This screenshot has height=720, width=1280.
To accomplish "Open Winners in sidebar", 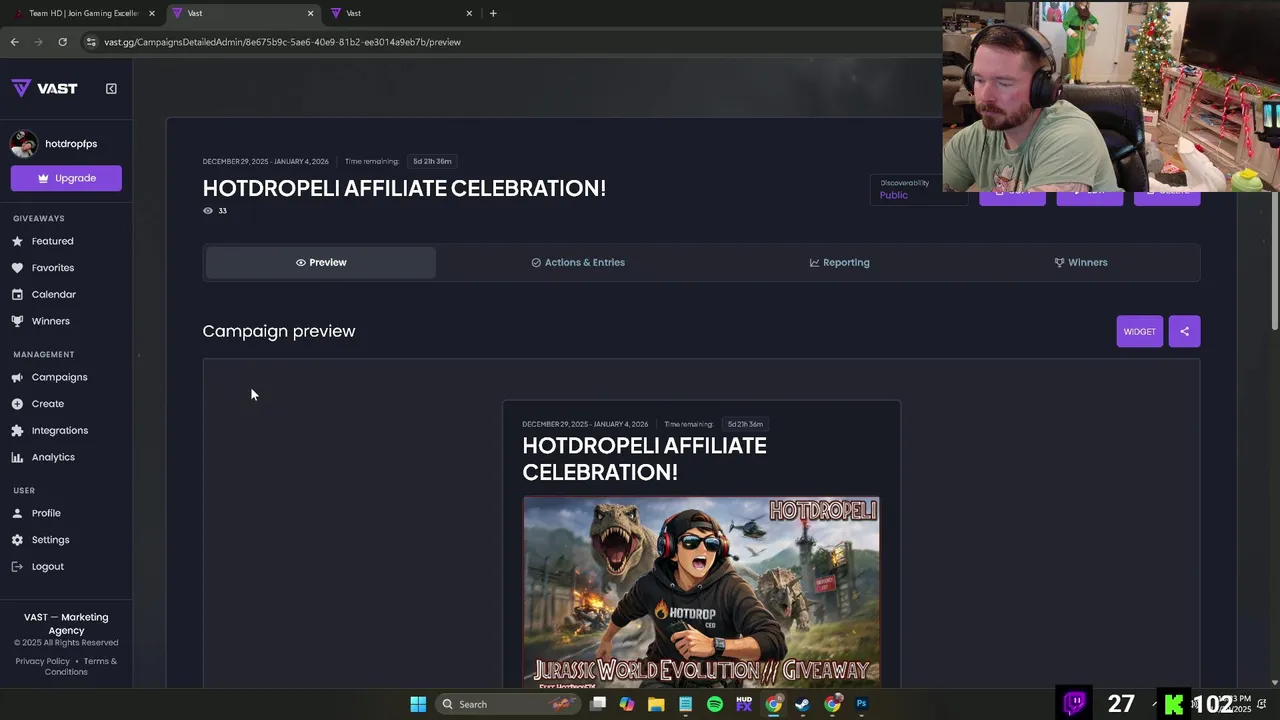I will click(x=41, y=321).
